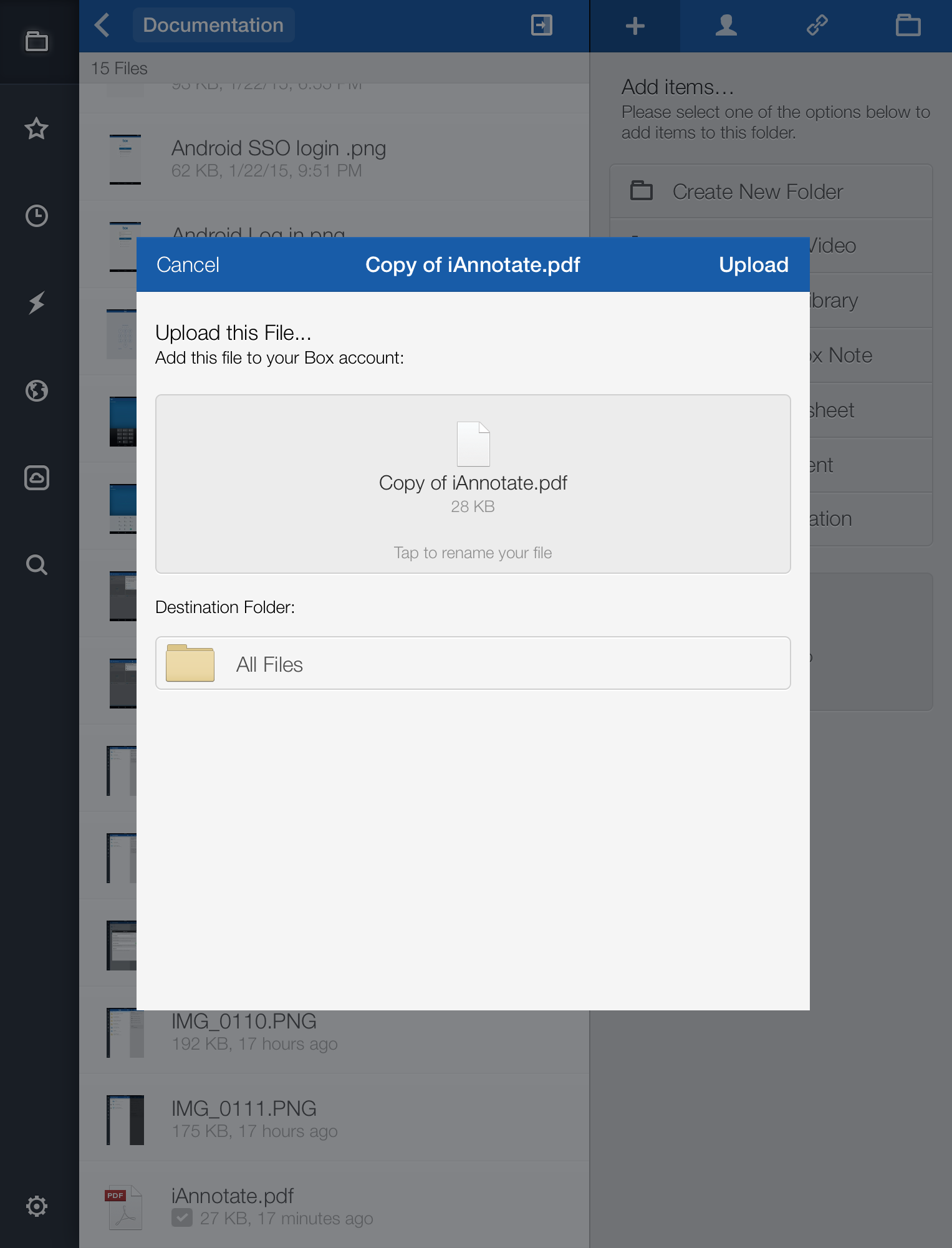
Task: Choose the option ending in Video
Action: tap(871, 246)
